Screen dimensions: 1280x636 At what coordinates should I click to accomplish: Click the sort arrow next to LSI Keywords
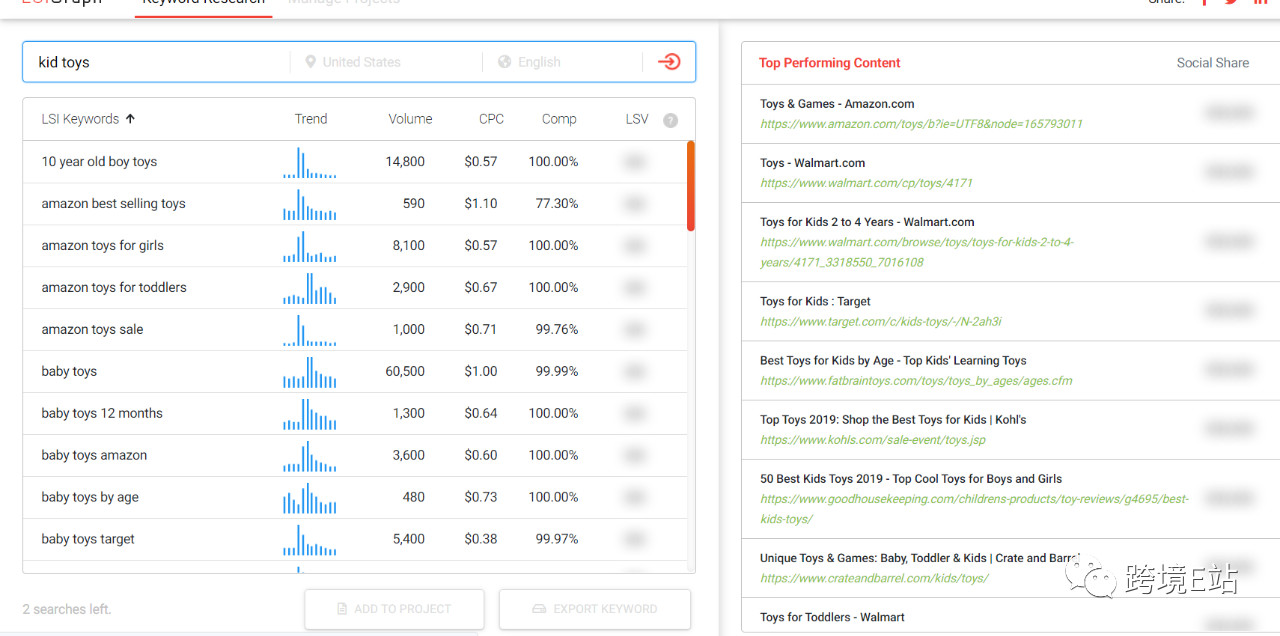pos(130,118)
